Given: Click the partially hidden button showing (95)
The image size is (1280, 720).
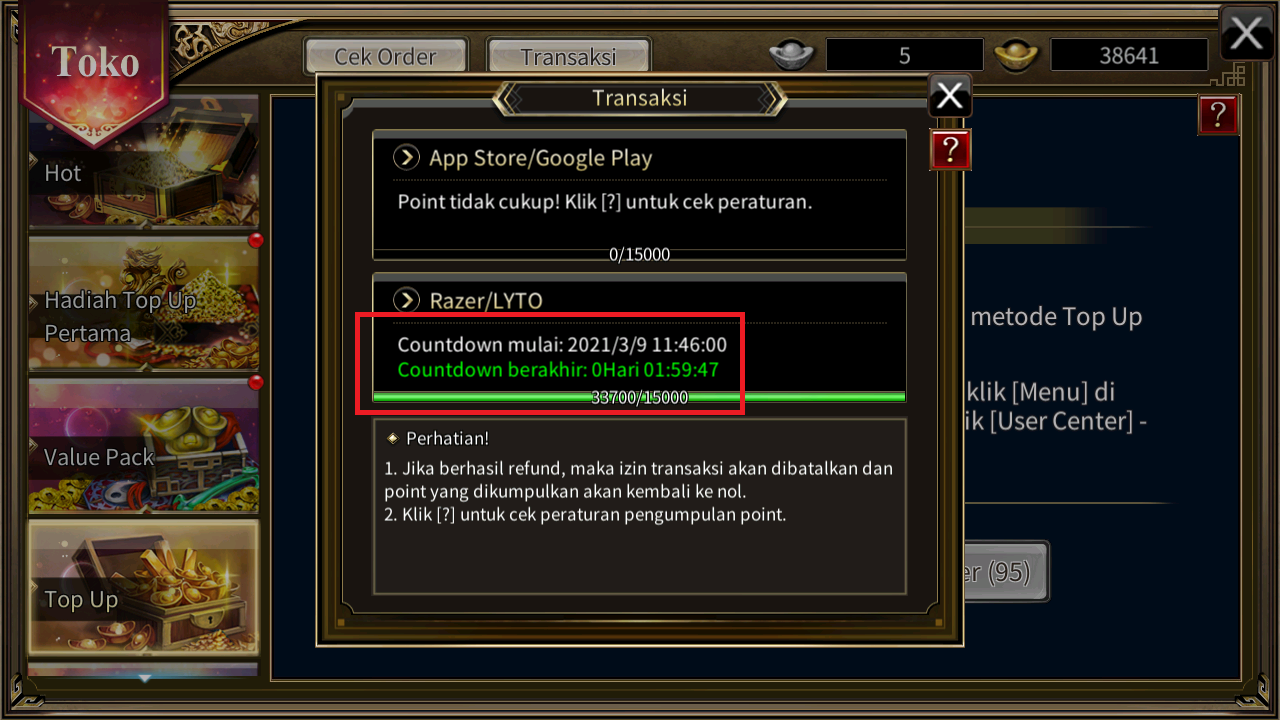Looking at the screenshot, I should pos(1005,572).
